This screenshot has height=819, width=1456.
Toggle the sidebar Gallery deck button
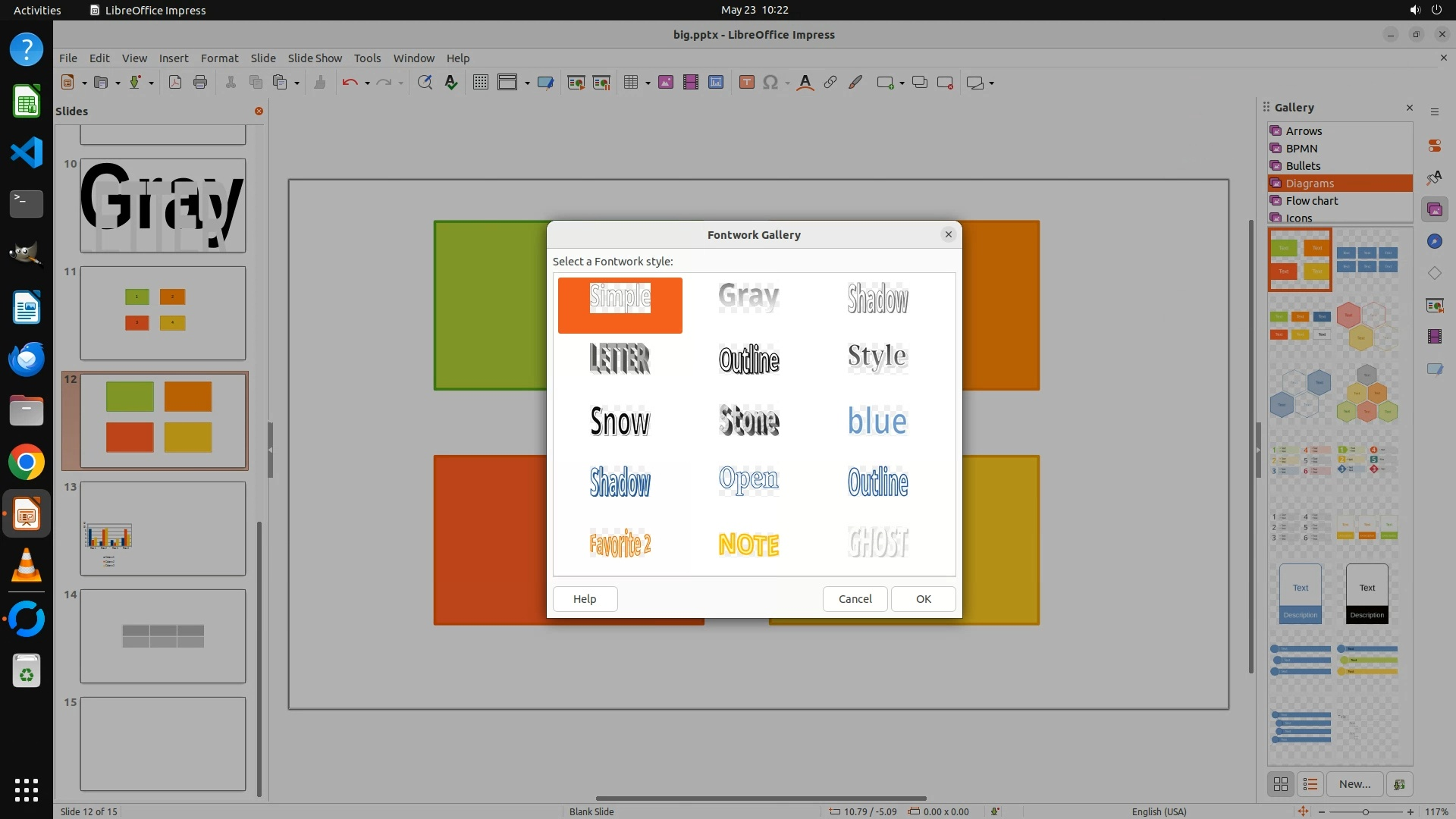tap(1434, 209)
